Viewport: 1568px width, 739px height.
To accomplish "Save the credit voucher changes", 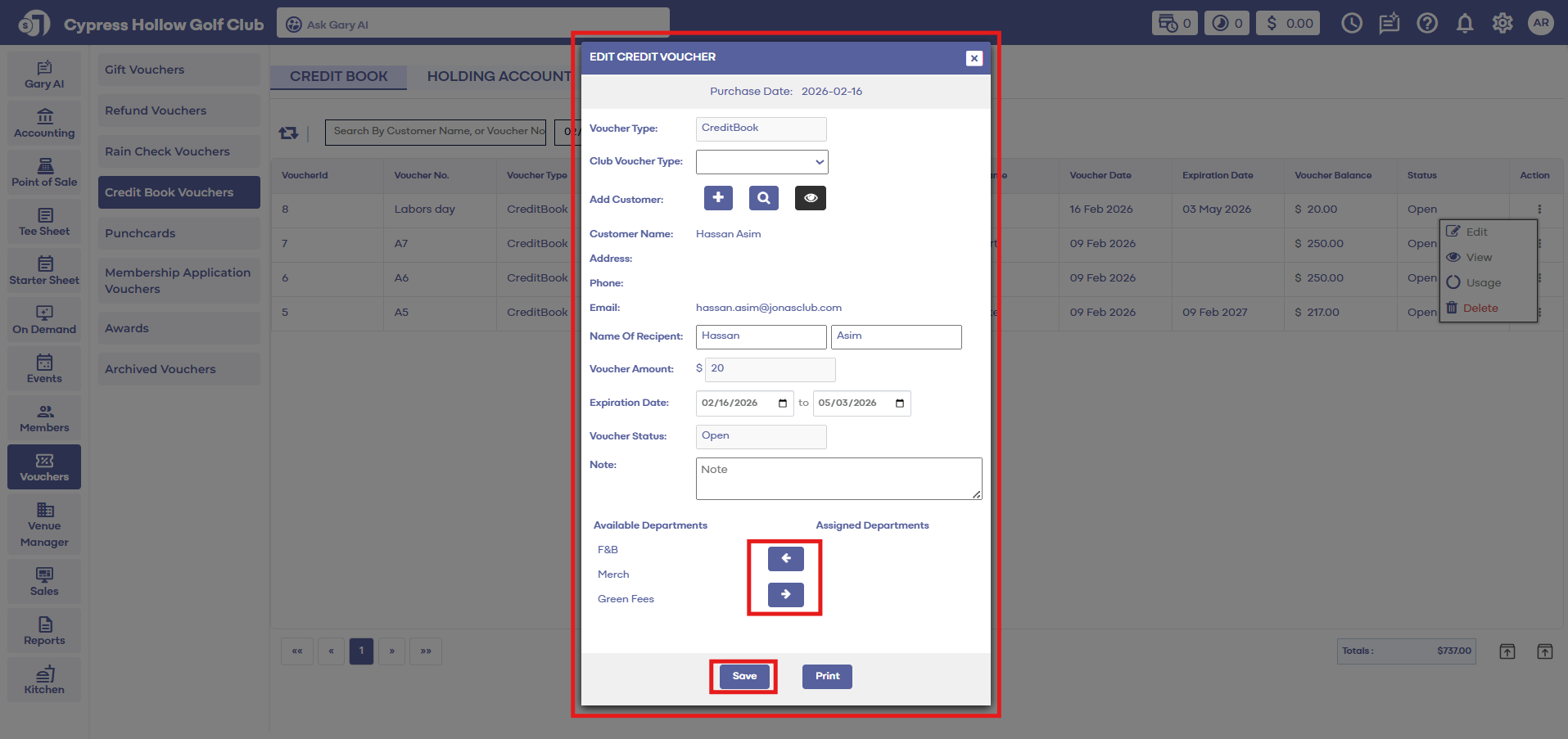I will pyautogui.click(x=744, y=676).
